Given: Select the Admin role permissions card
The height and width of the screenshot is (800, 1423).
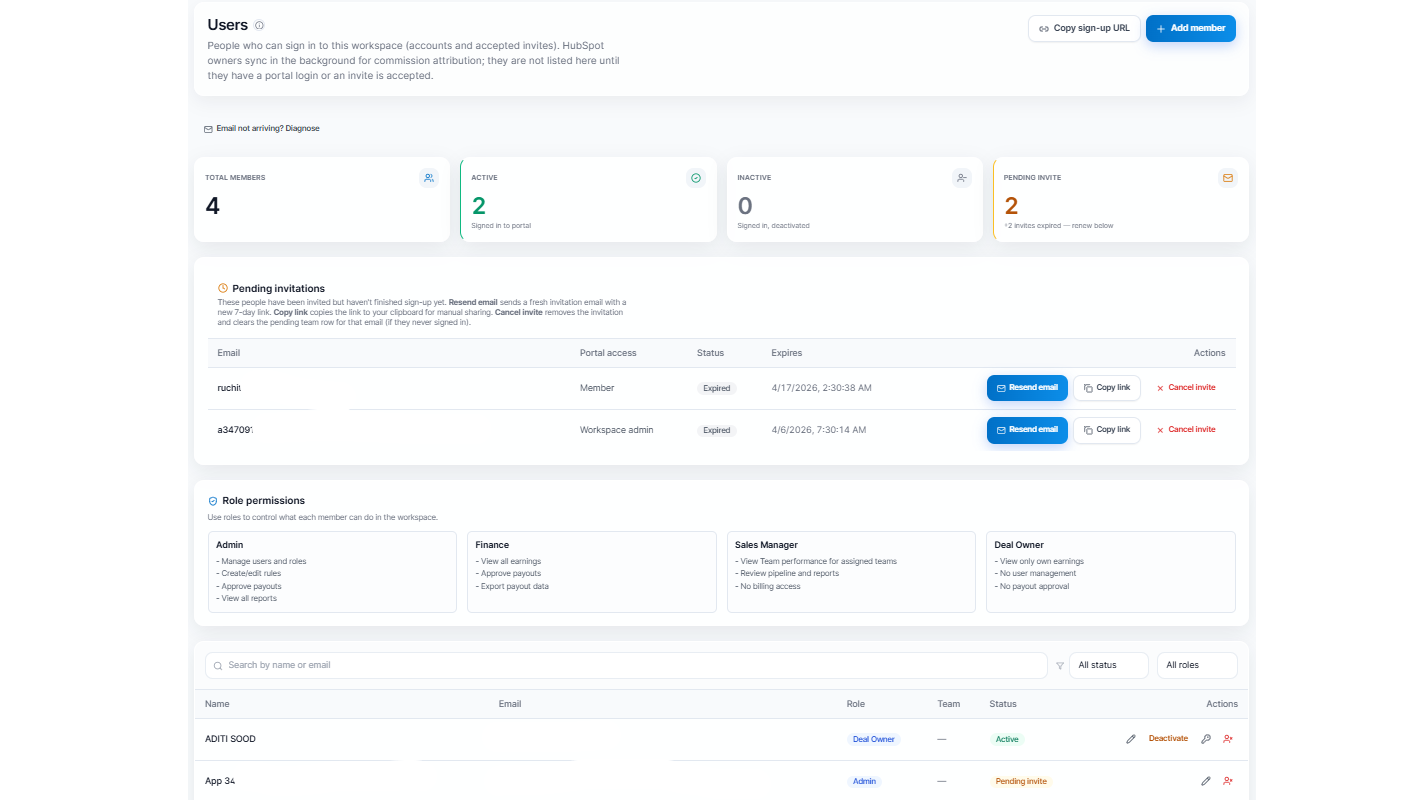Looking at the screenshot, I should pos(332,572).
